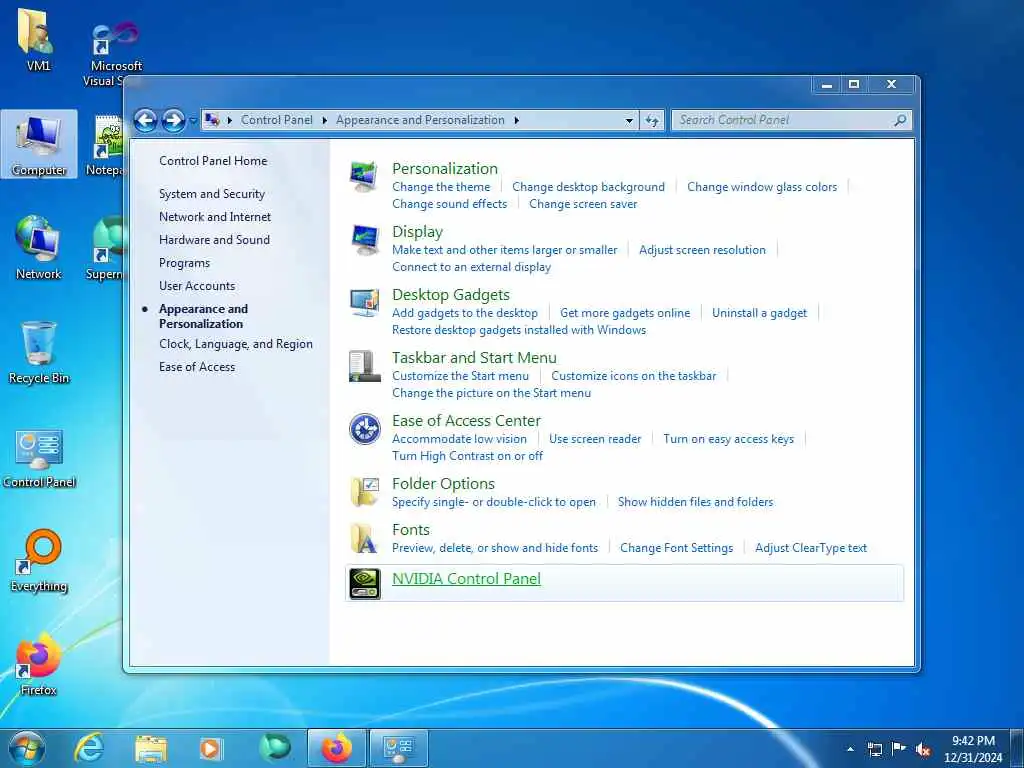
Task: Expand the arrow after Appearance and Personalization breadcrumb
Action: click(517, 121)
